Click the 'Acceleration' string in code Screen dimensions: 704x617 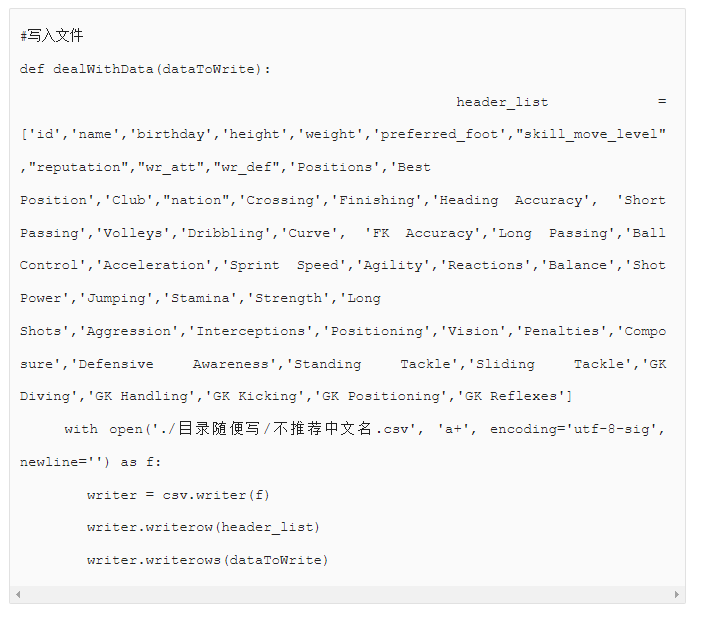point(154,265)
